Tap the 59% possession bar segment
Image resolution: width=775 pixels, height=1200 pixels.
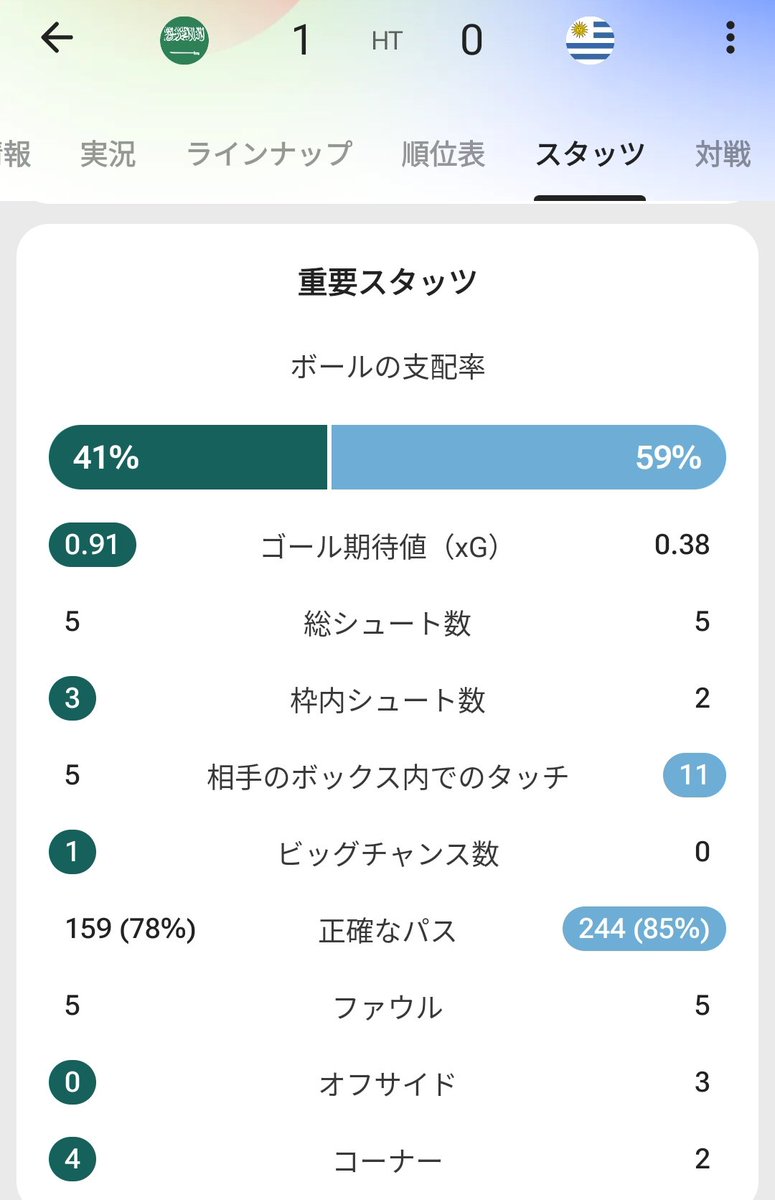pyautogui.click(x=528, y=457)
